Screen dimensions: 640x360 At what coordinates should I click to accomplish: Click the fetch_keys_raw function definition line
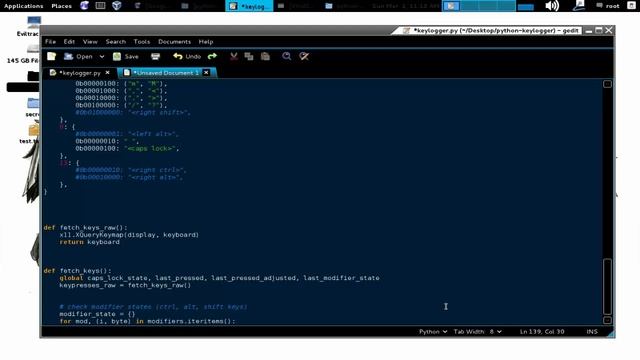coord(85,227)
